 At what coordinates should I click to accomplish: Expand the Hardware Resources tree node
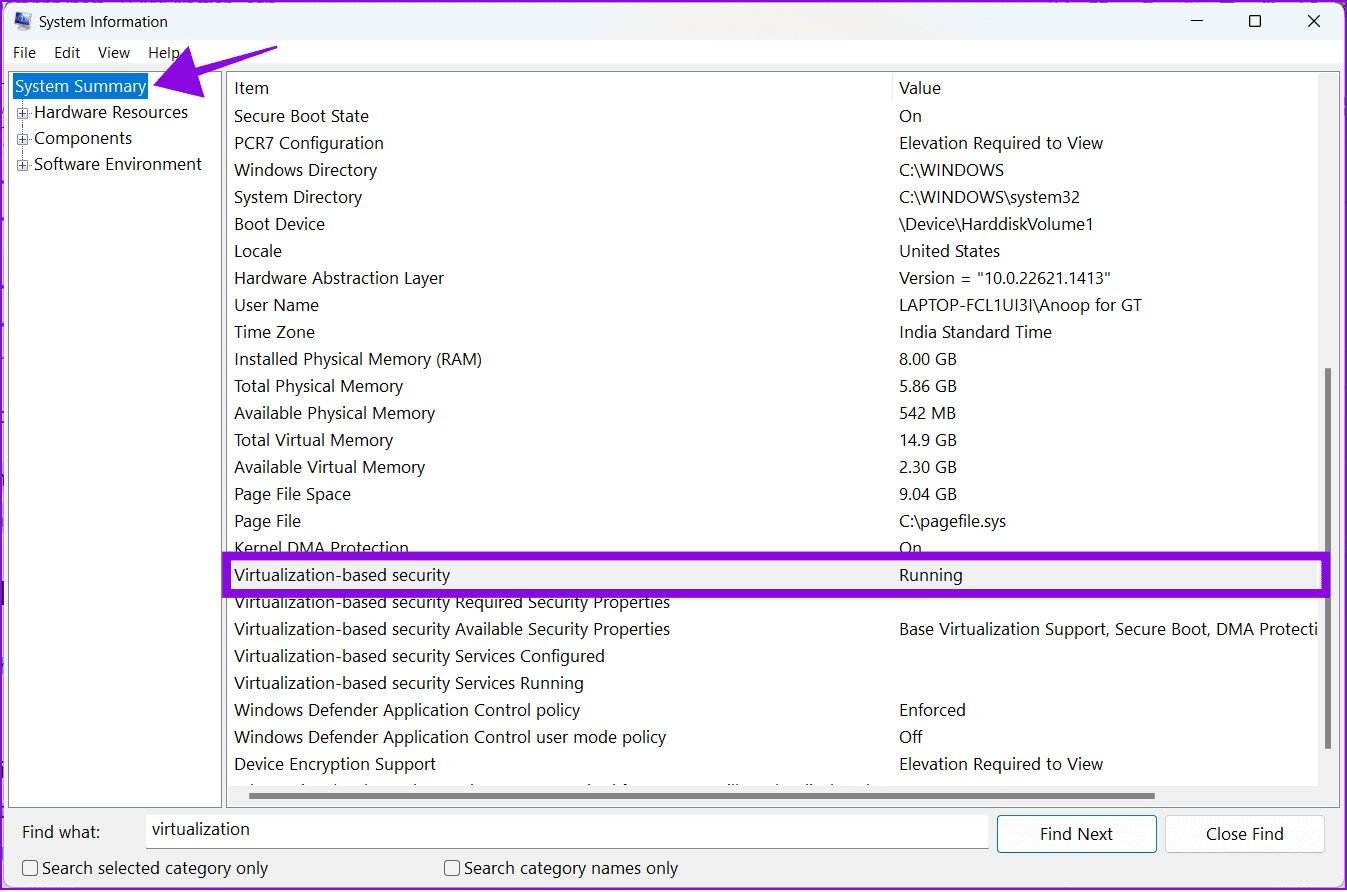tap(23, 113)
